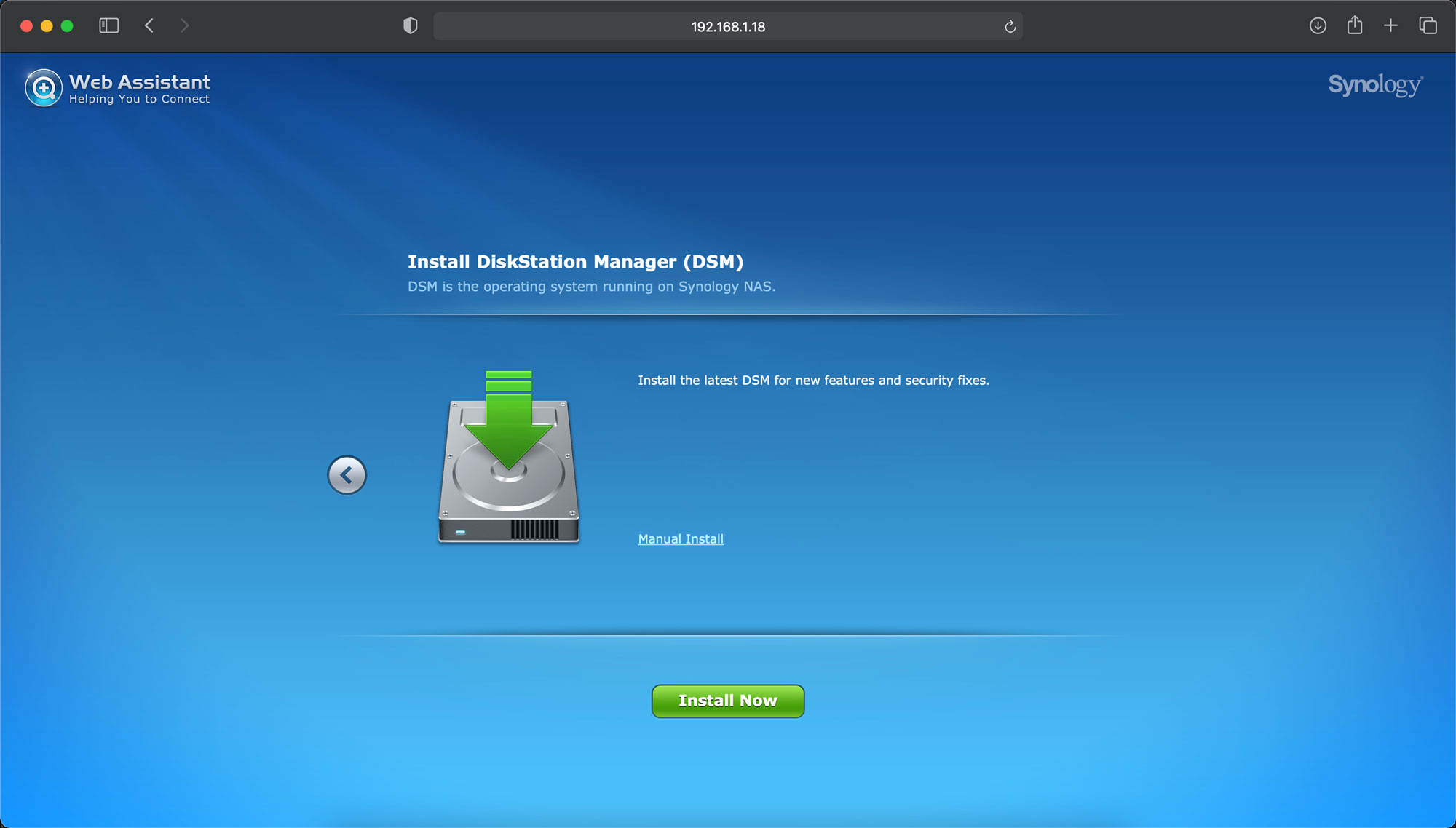Minimize the Safari window
Image resolution: width=1456 pixels, height=828 pixels.
(x=47, y=26)
